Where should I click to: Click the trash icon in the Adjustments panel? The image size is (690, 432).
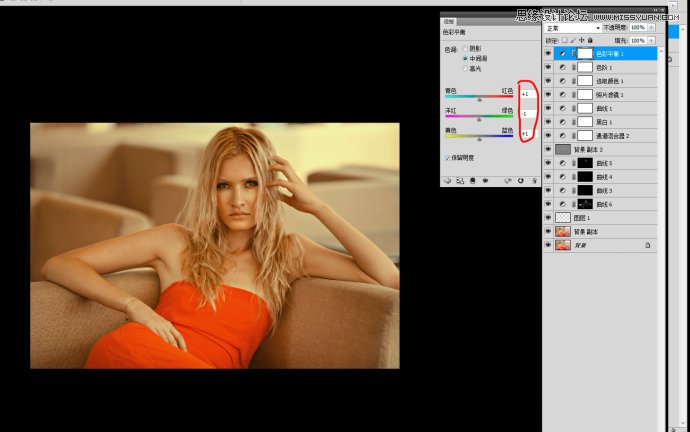(534, 181)
